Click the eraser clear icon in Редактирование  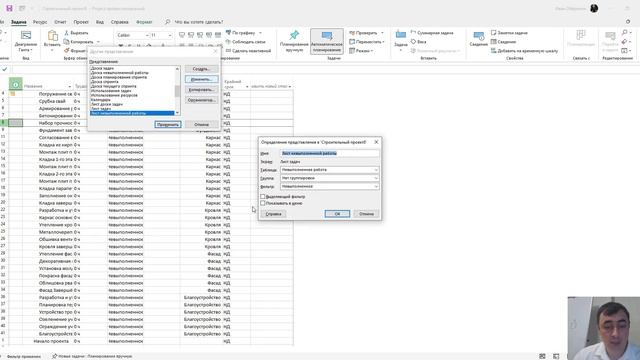click(624, 42)
